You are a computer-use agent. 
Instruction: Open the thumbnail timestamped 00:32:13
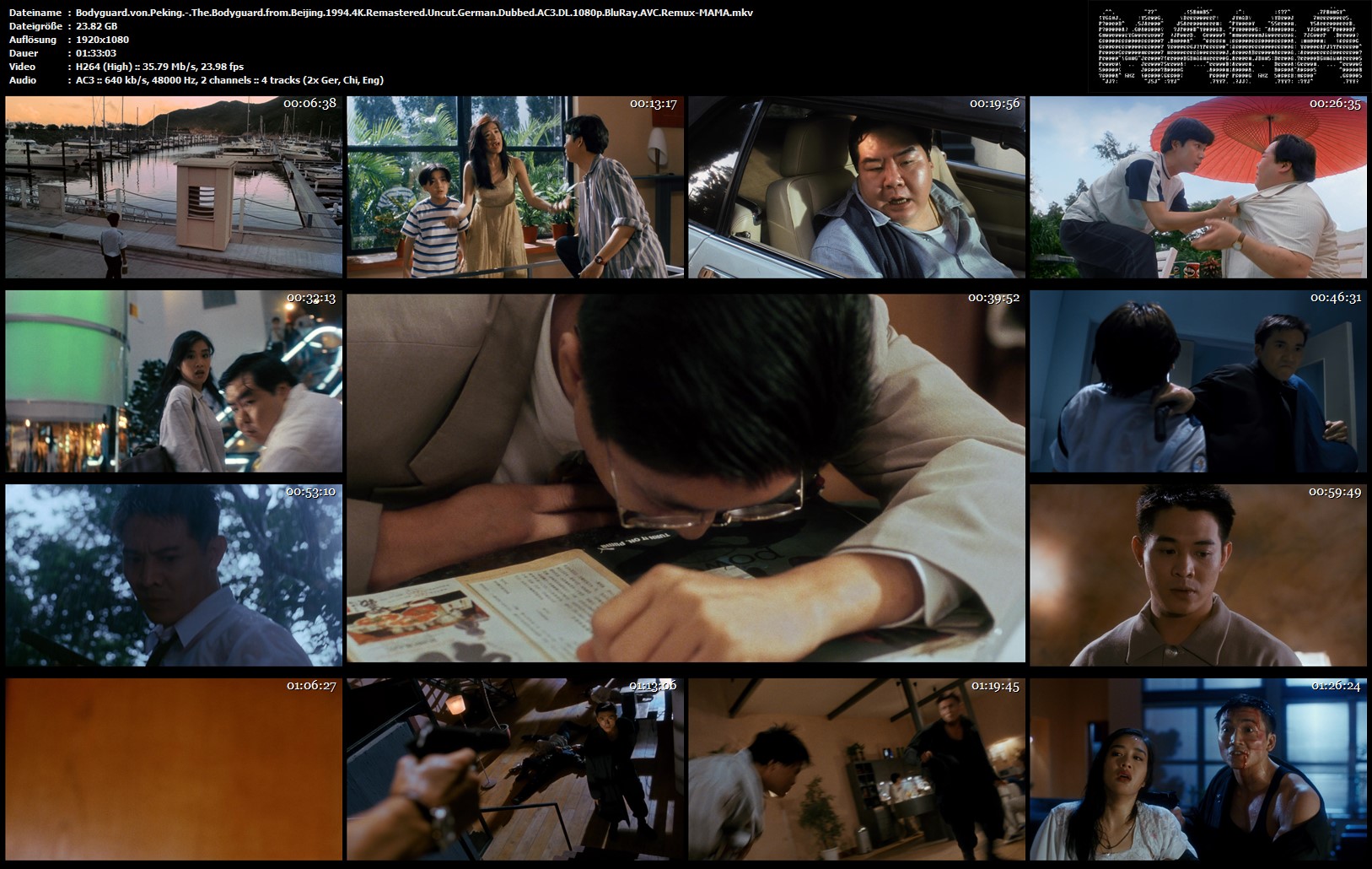click(x=174, y=381)
